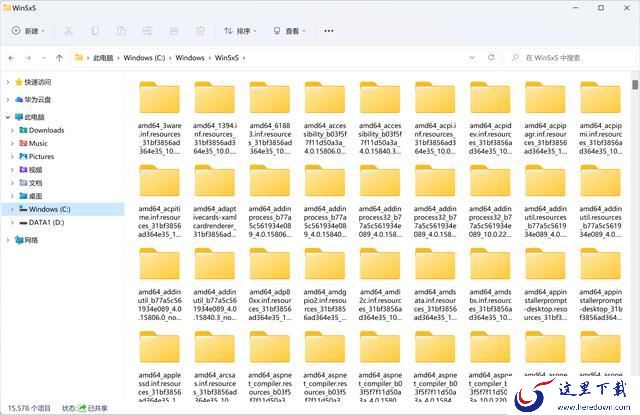This screenshot has width=640, height=415.
Task: Select folder amd64_acpidev.inf.resources
Action: point(490,118)
